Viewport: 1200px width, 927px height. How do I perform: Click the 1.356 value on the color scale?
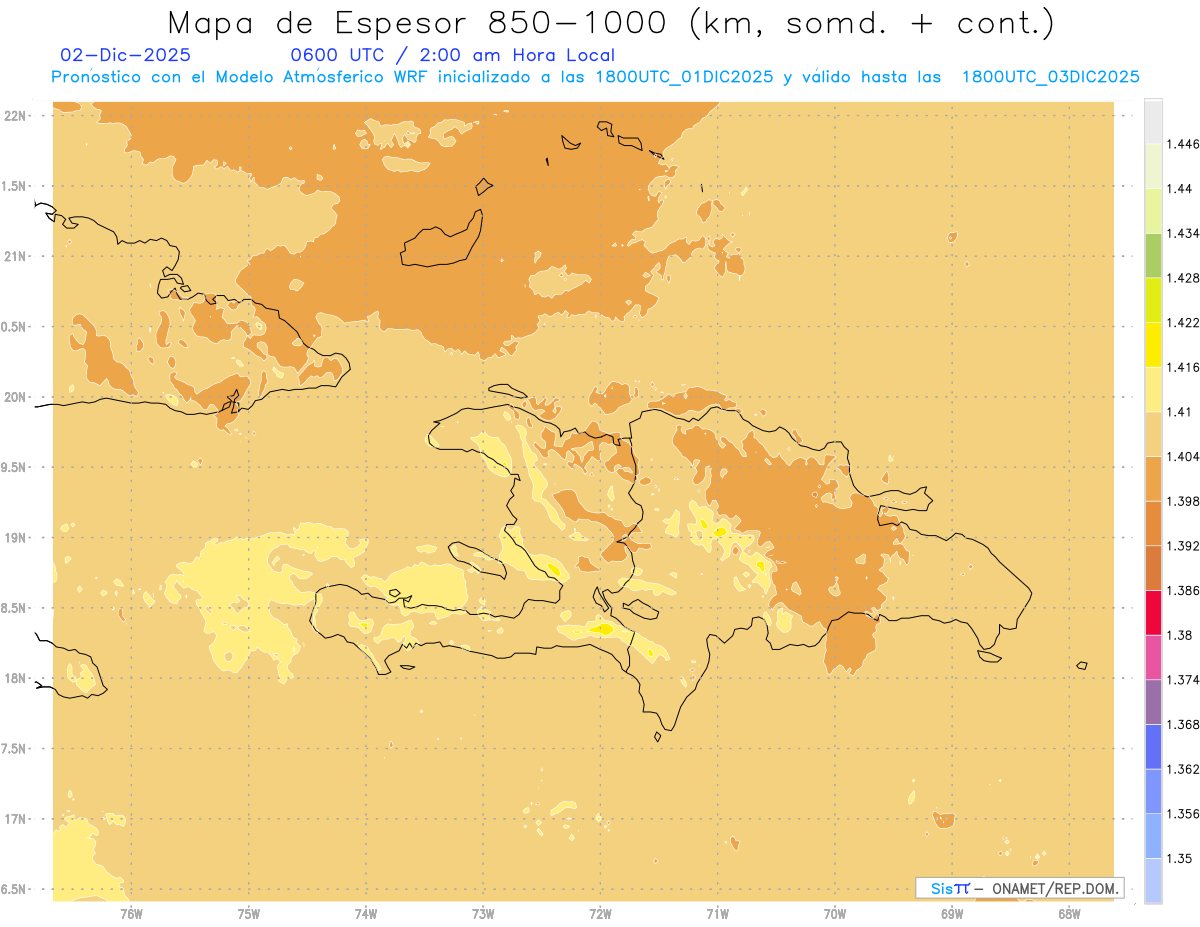tap(1183, 814)
